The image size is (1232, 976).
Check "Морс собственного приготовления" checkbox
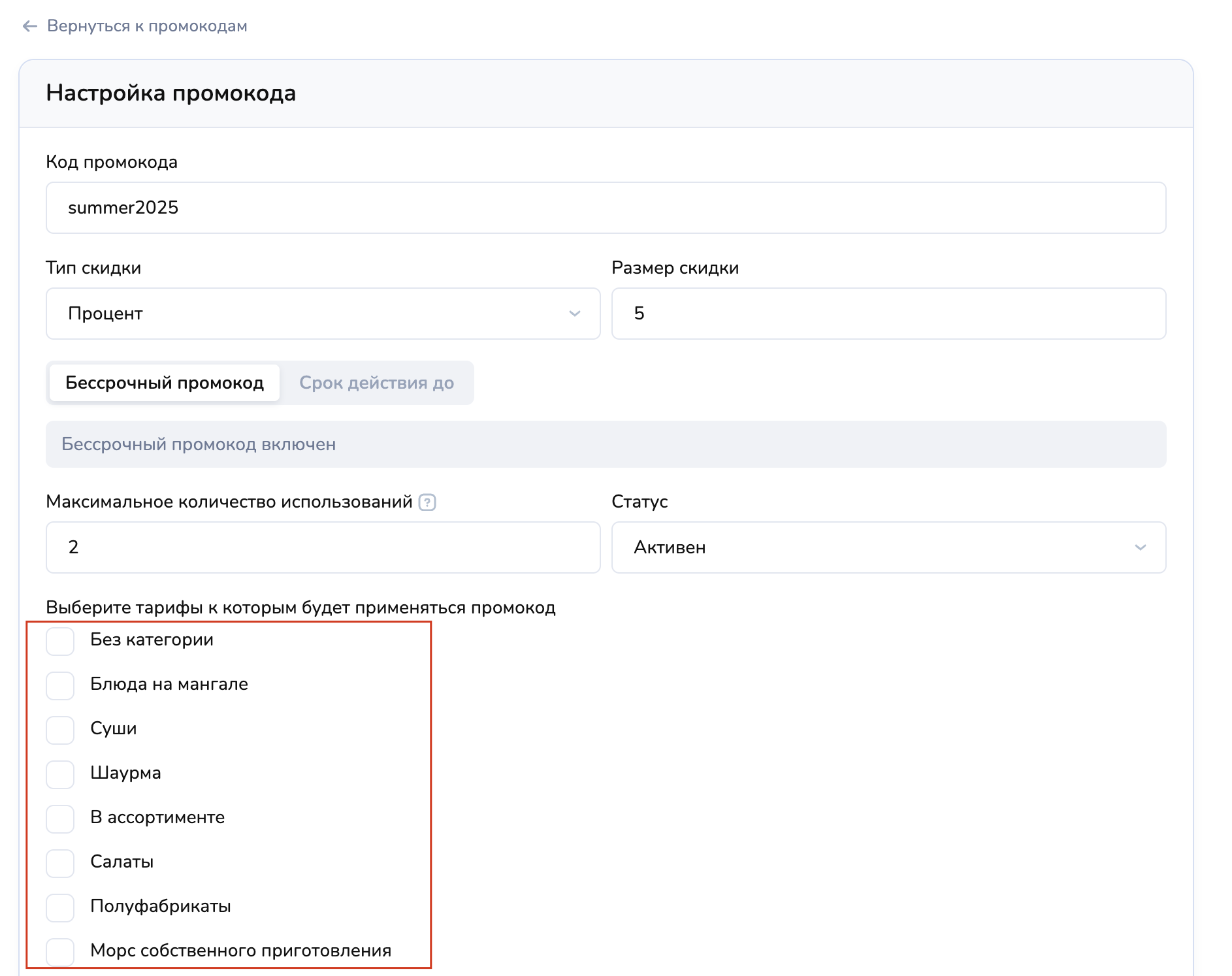click(x=60, y=952)
